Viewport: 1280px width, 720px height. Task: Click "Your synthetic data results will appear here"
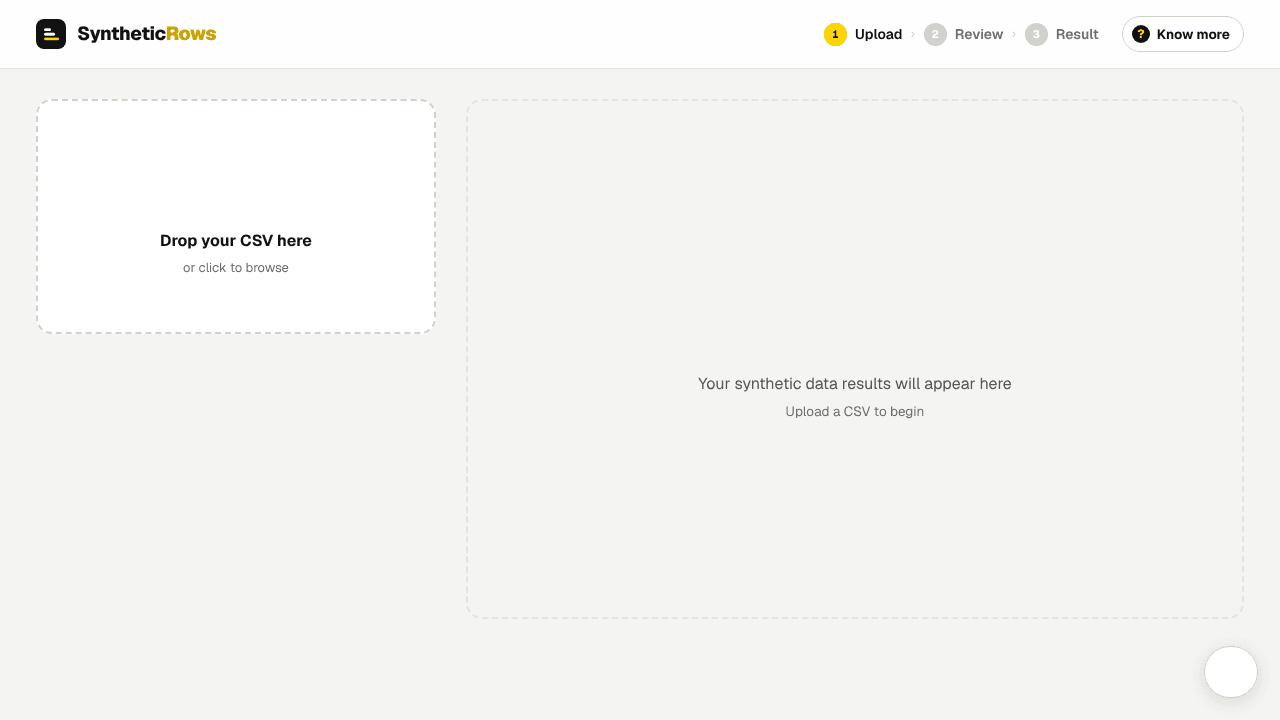point(855,384)
